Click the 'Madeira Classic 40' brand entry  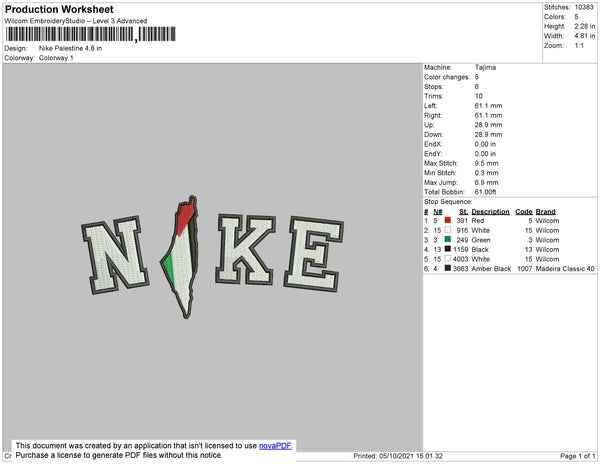(565, 269)
